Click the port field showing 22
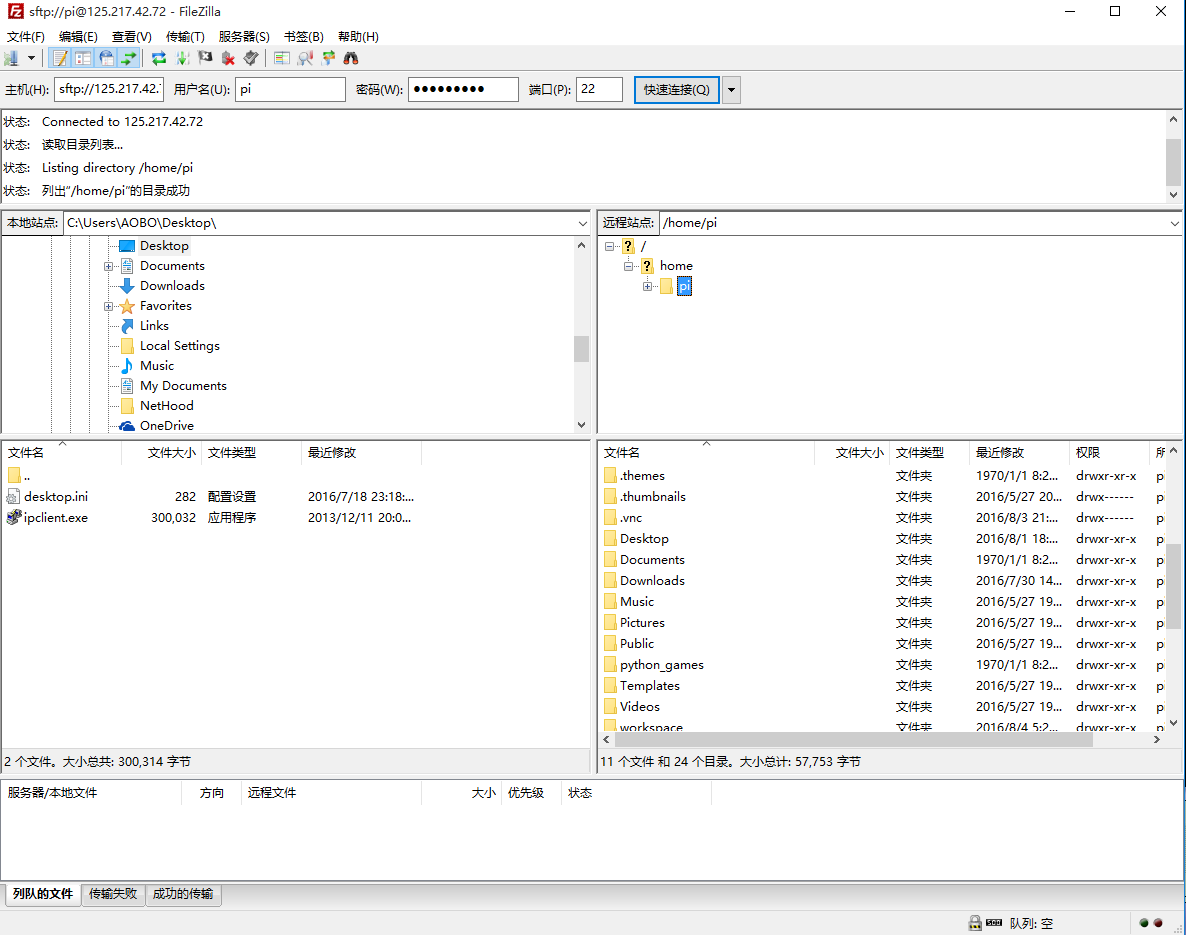The height and width of the screenshot is (935, 1186). click(599, 89)
